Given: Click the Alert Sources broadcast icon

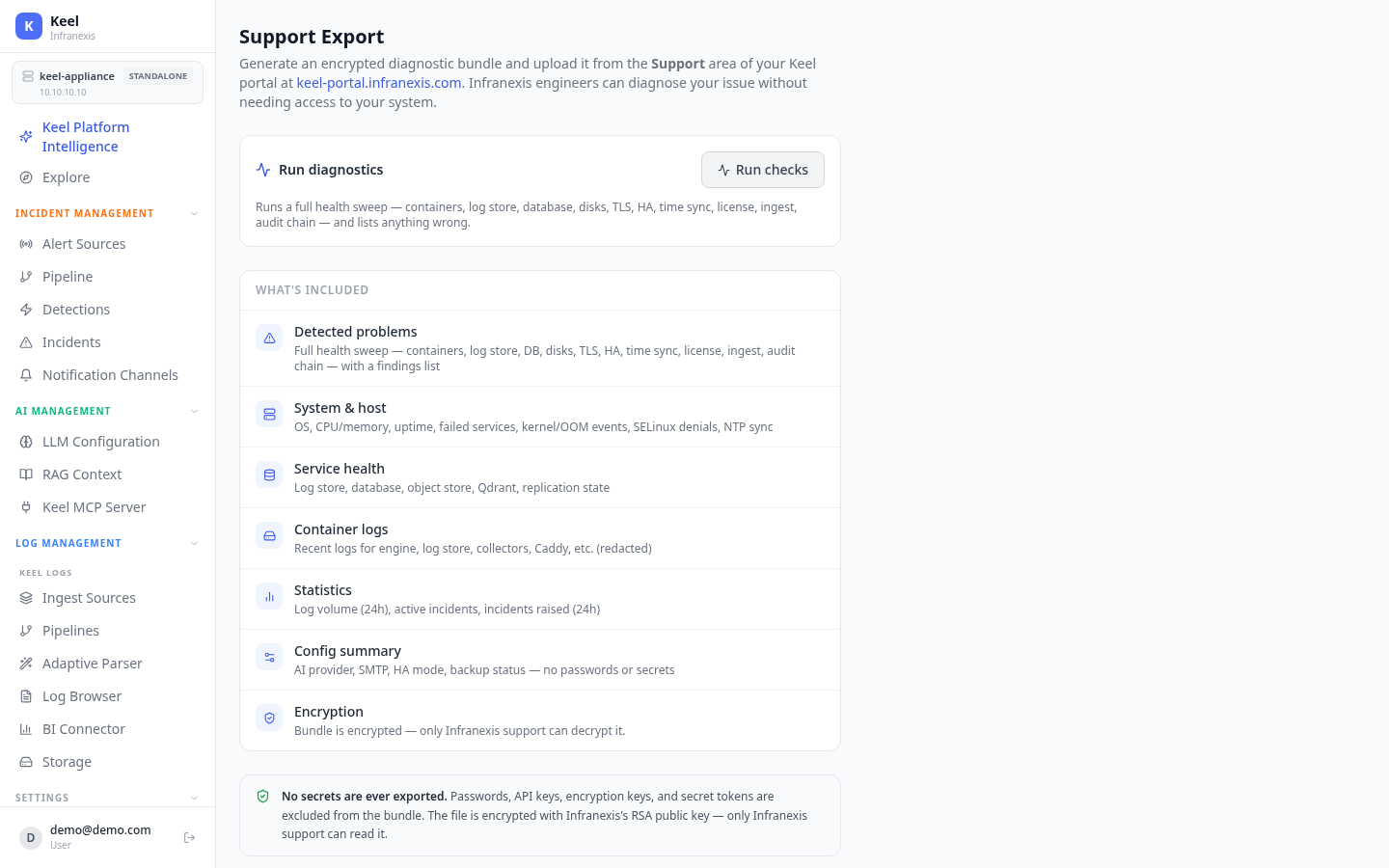Looking at the screenshot, I should pos(26,244).
